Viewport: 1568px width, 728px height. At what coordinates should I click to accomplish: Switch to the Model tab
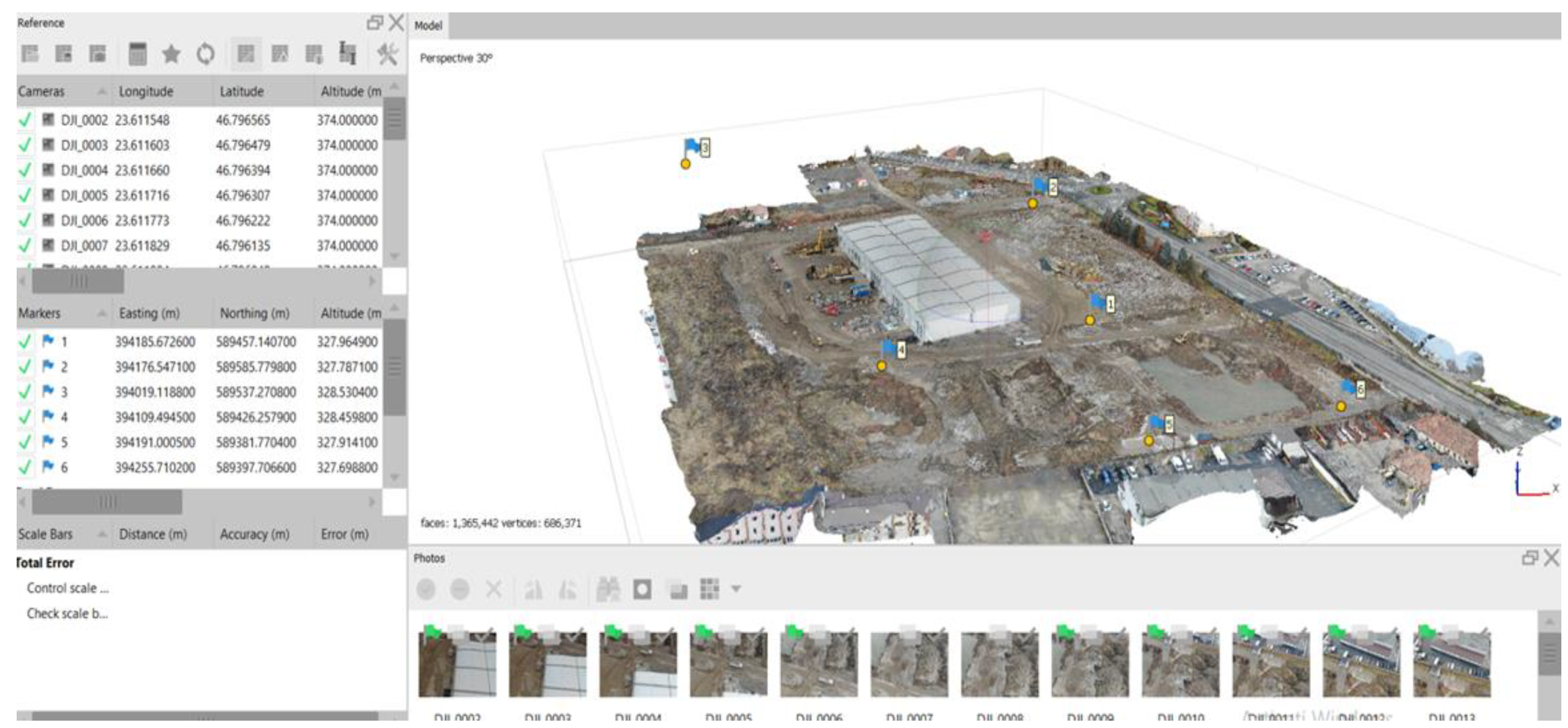coord(428,25)
